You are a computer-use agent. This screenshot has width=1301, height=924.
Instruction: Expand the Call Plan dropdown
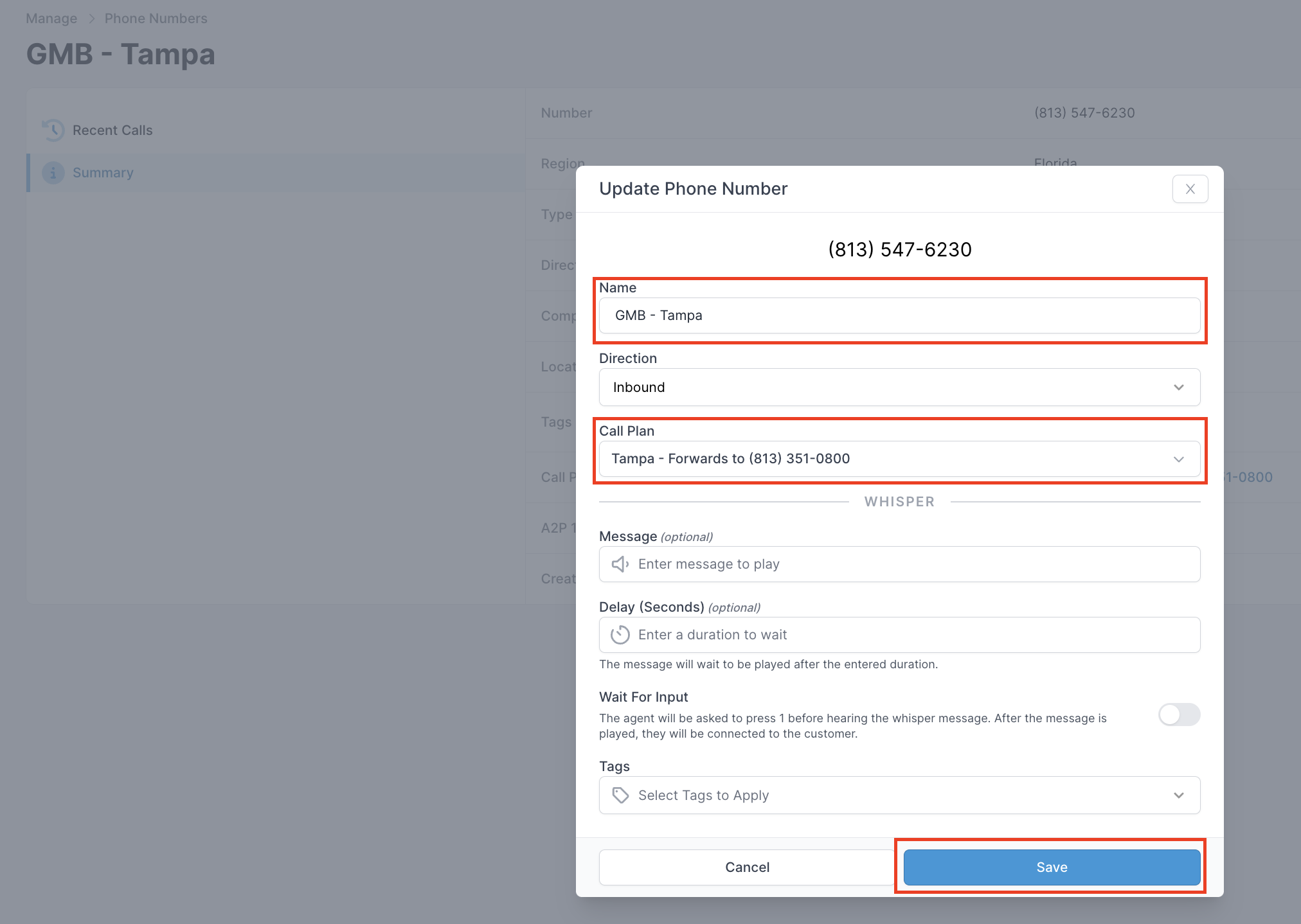click(x=899, y=459)
